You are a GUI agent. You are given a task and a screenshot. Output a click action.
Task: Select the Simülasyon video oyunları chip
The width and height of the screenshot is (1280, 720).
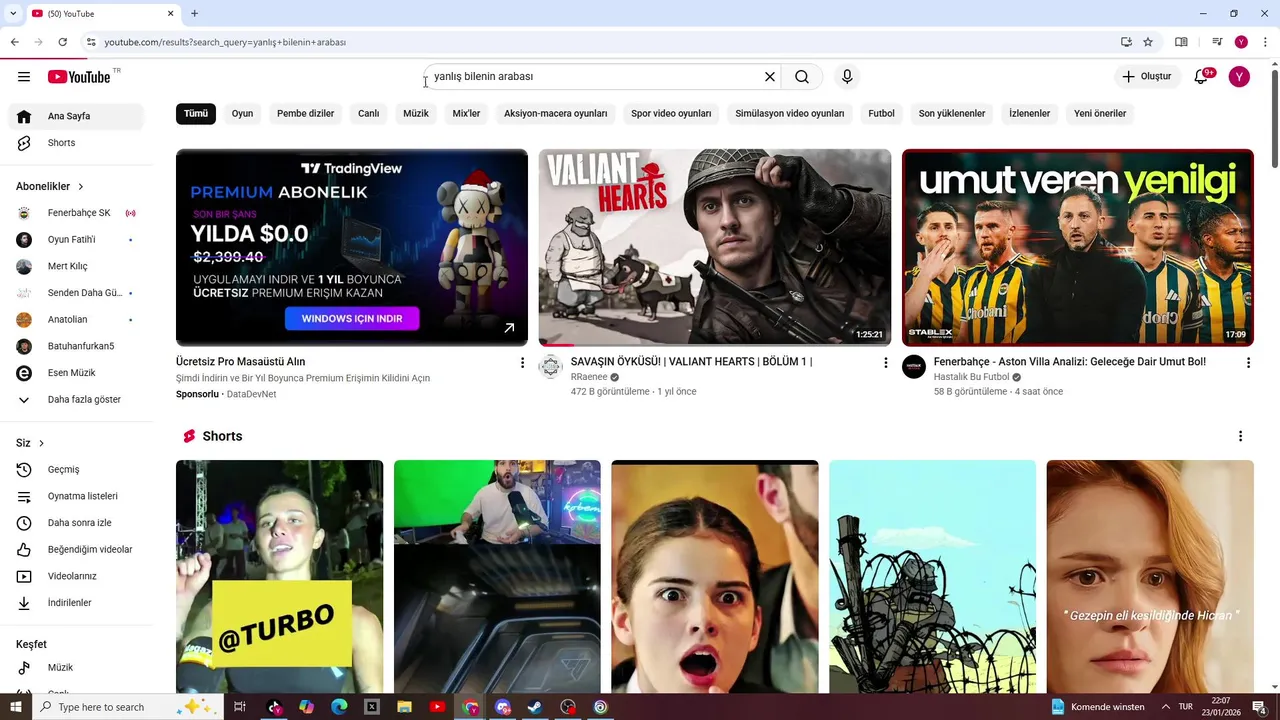(790, 114)
